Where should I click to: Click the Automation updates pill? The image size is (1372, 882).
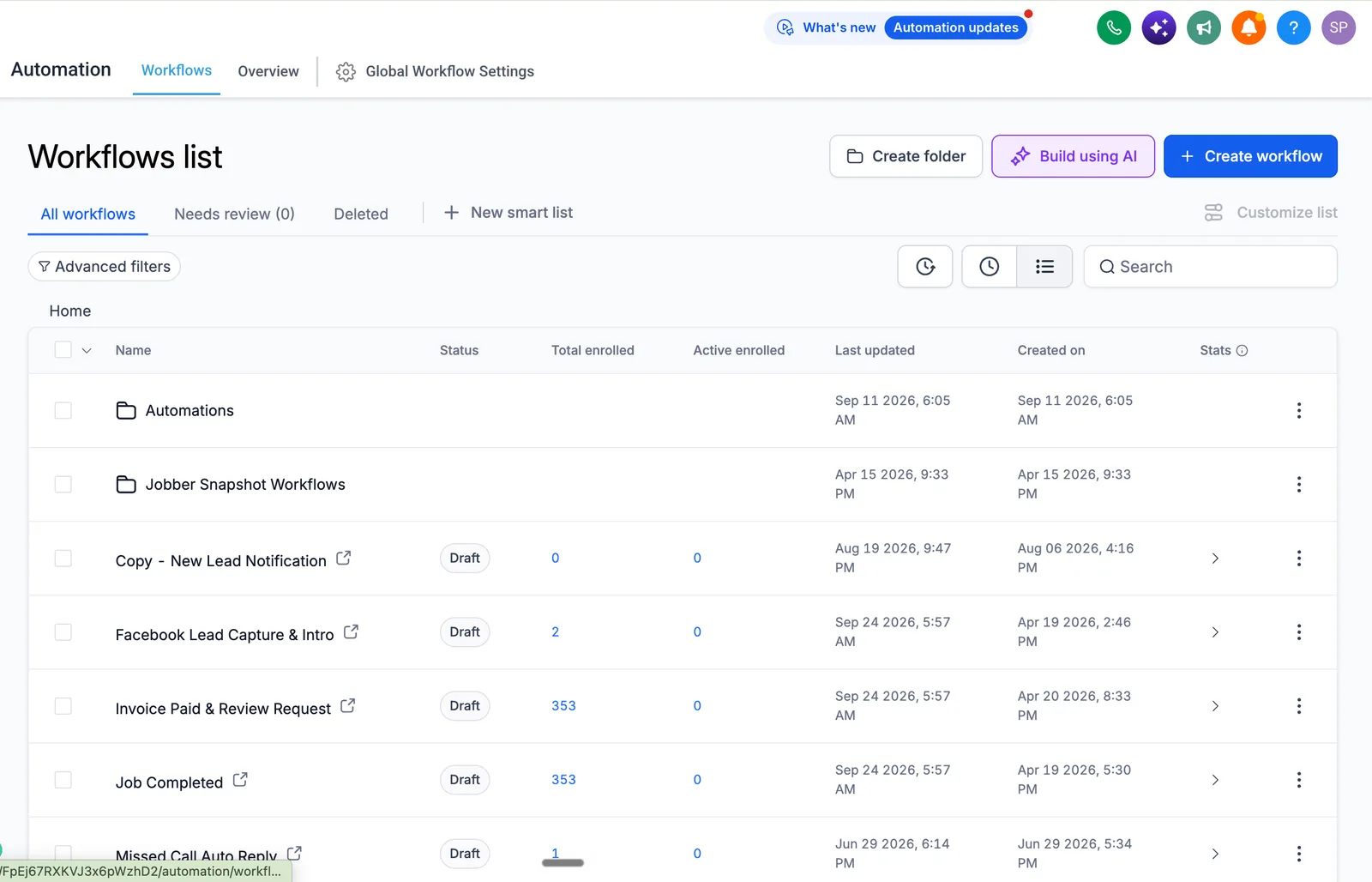pyautogui.click(x=955, y=27)
